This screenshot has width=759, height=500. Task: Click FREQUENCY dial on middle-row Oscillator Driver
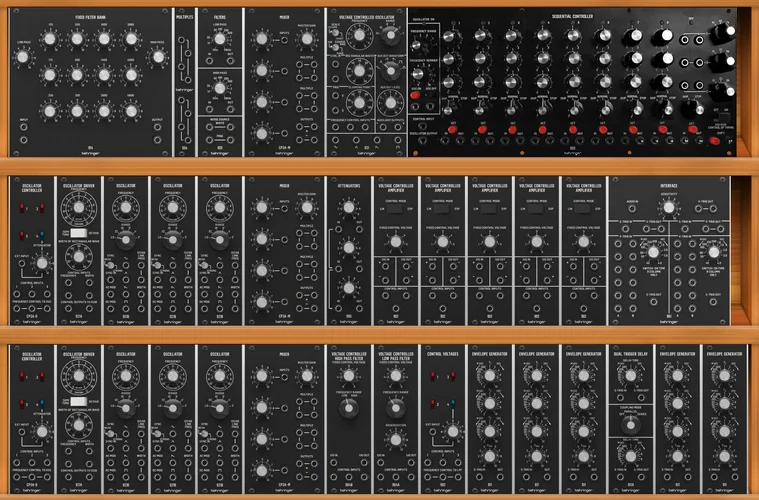click(x=78, y=208)
